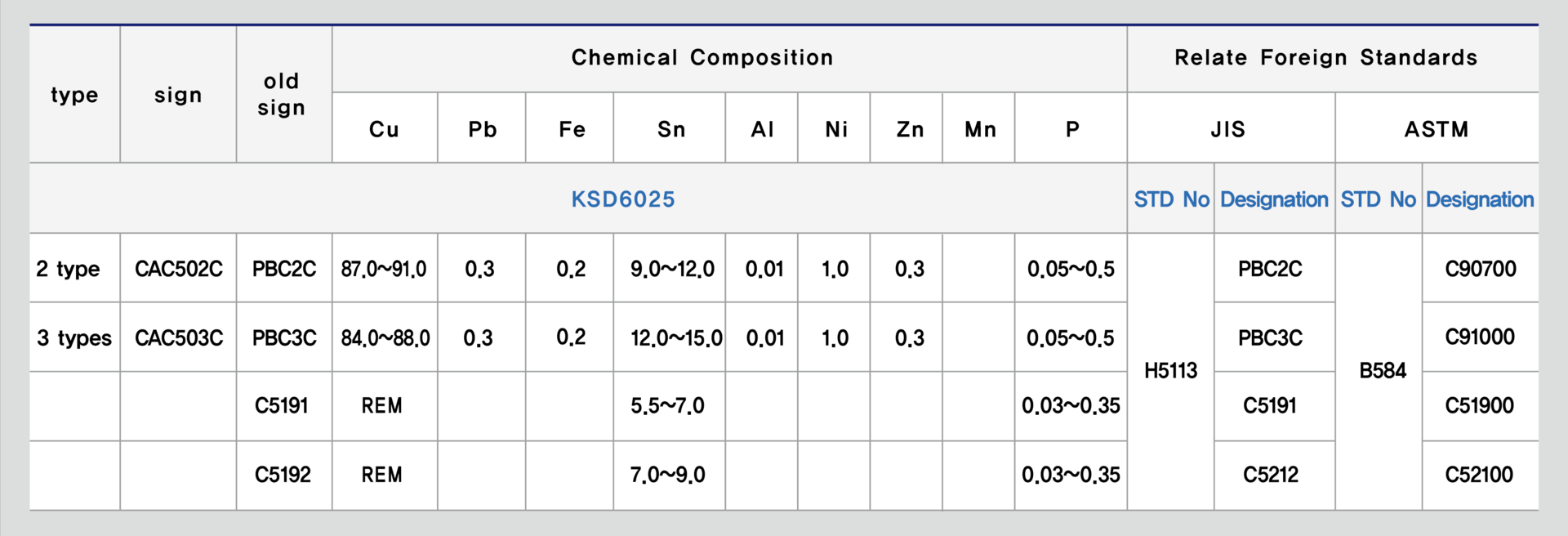
Task: Select the Pb column header
Action: click(x=483, y=129)
